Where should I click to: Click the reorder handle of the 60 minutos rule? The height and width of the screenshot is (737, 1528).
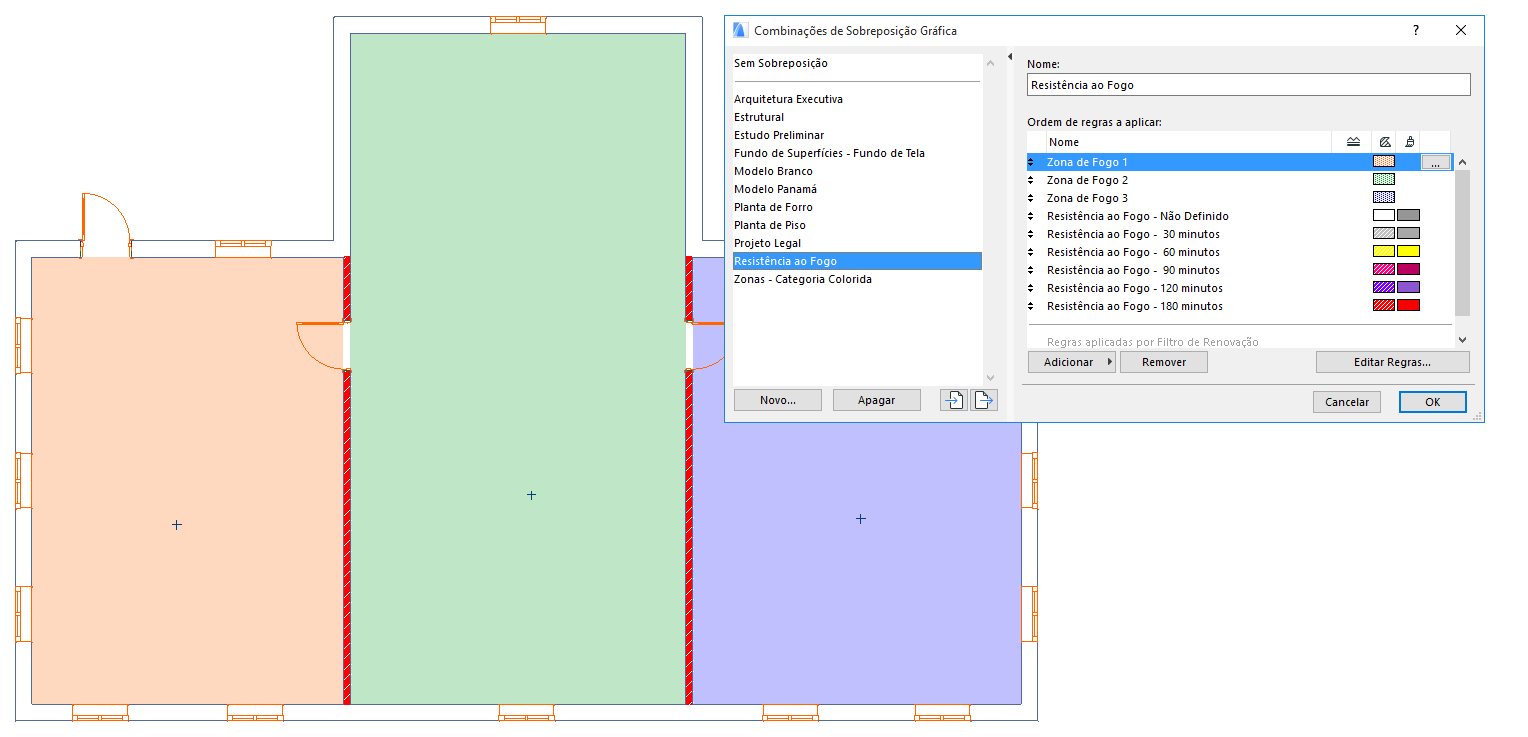click(x=1031, y=252)
